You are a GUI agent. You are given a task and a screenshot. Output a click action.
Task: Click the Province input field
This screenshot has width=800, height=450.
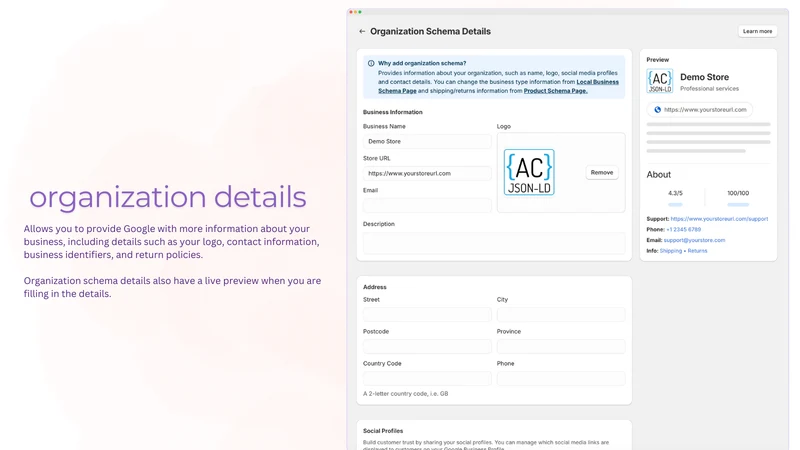[561, 346]
